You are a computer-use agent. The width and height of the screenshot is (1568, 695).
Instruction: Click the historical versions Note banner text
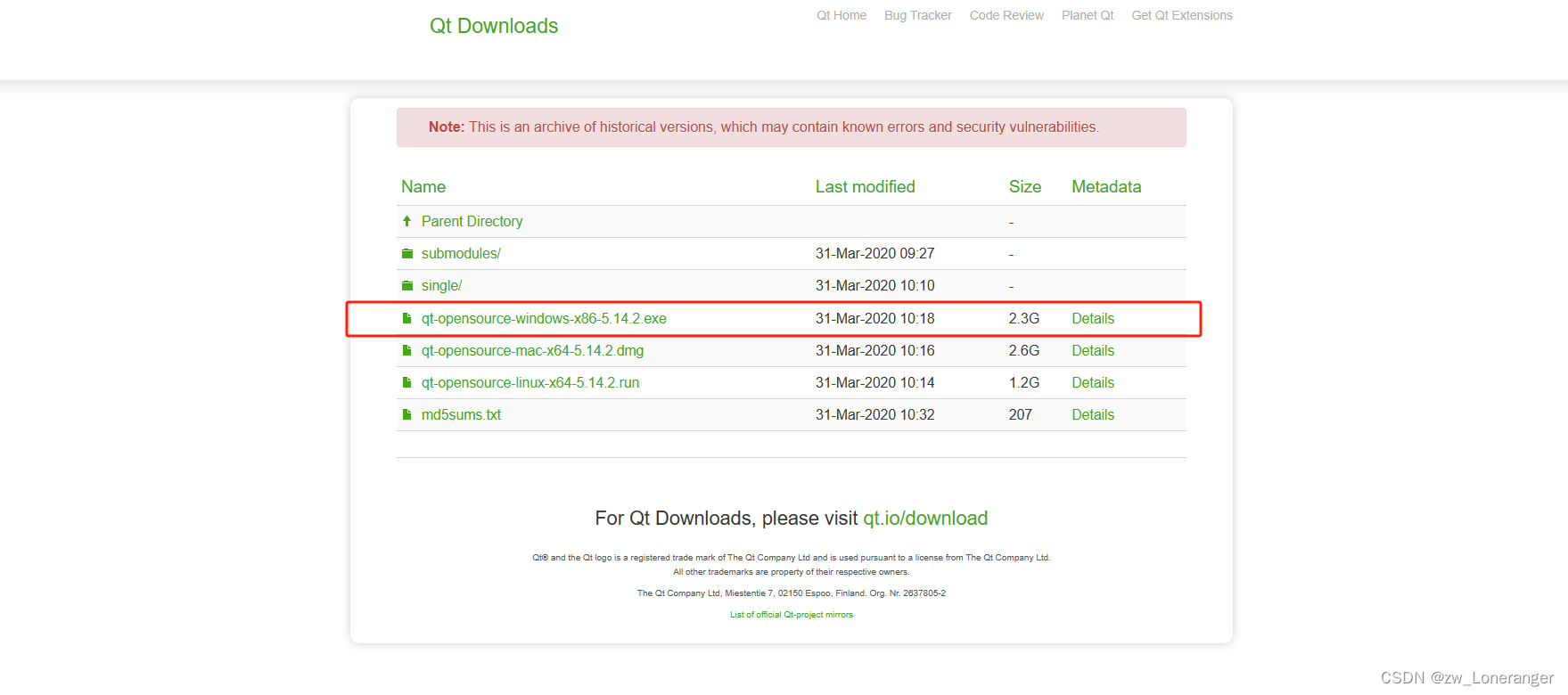coord(764,127)
